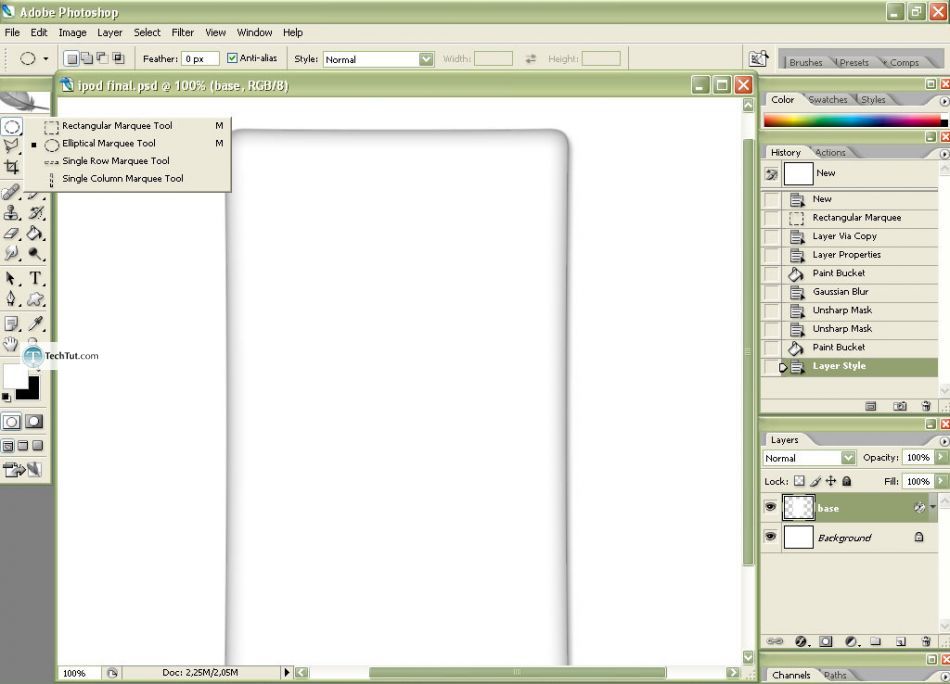The width and height of the screenshot is (950, 684).
Task: Toggle lock position move icon
Action: (x=831, y=481)
